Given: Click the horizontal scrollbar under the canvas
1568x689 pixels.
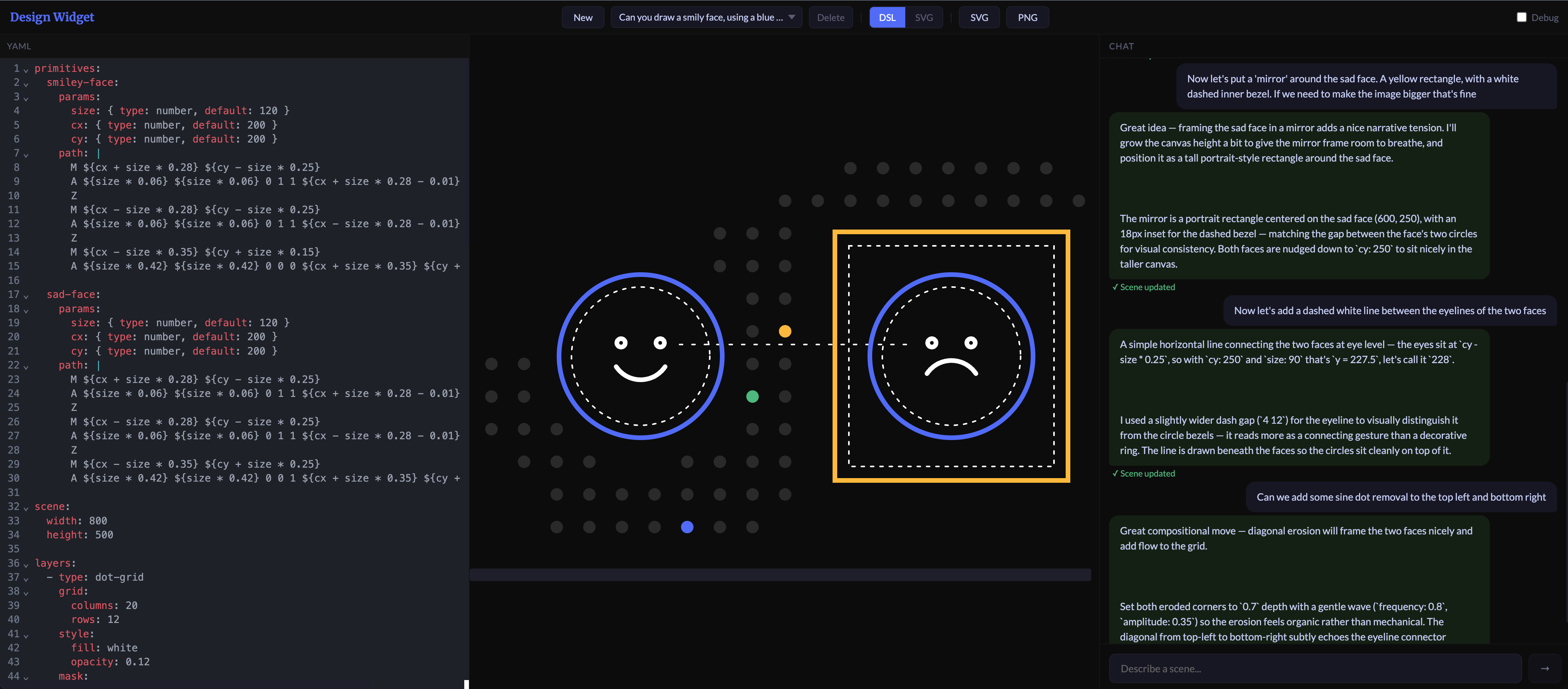Looking at the screenshot, I should [x=780, y=574].
